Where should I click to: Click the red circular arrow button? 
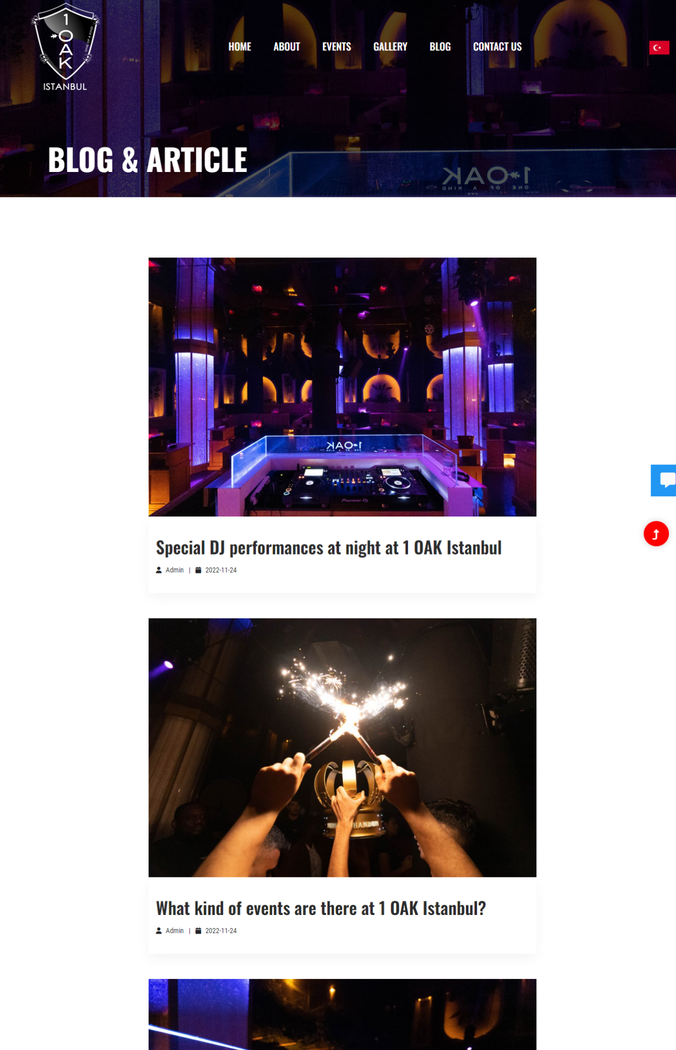656,534
